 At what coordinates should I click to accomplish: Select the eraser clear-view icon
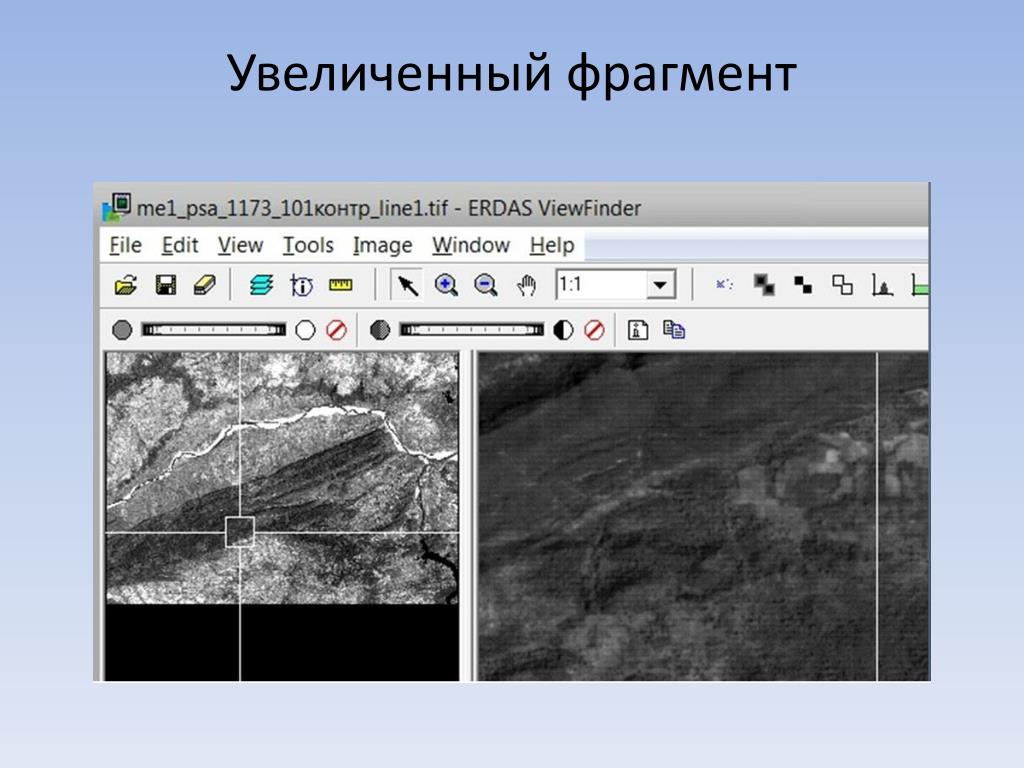pos(205,285)
